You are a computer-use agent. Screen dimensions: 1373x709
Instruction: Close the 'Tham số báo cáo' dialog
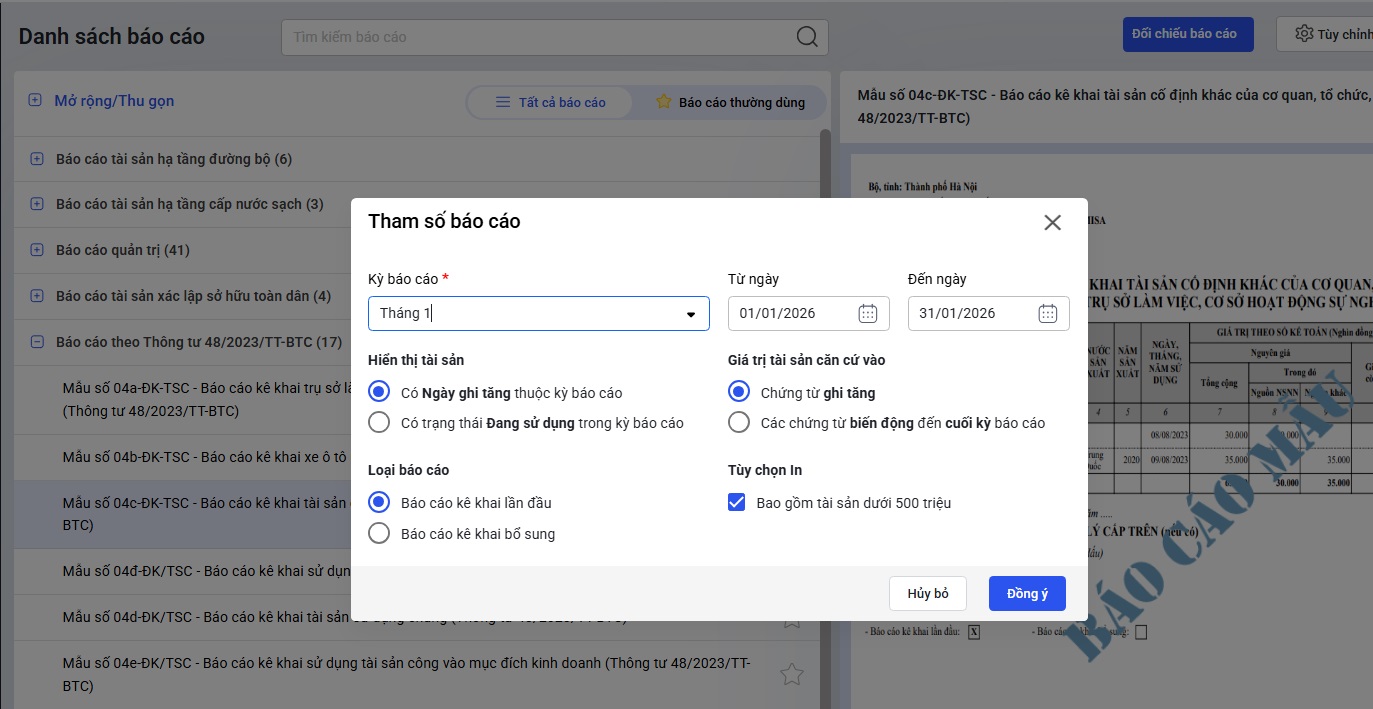coord(1052,223)
